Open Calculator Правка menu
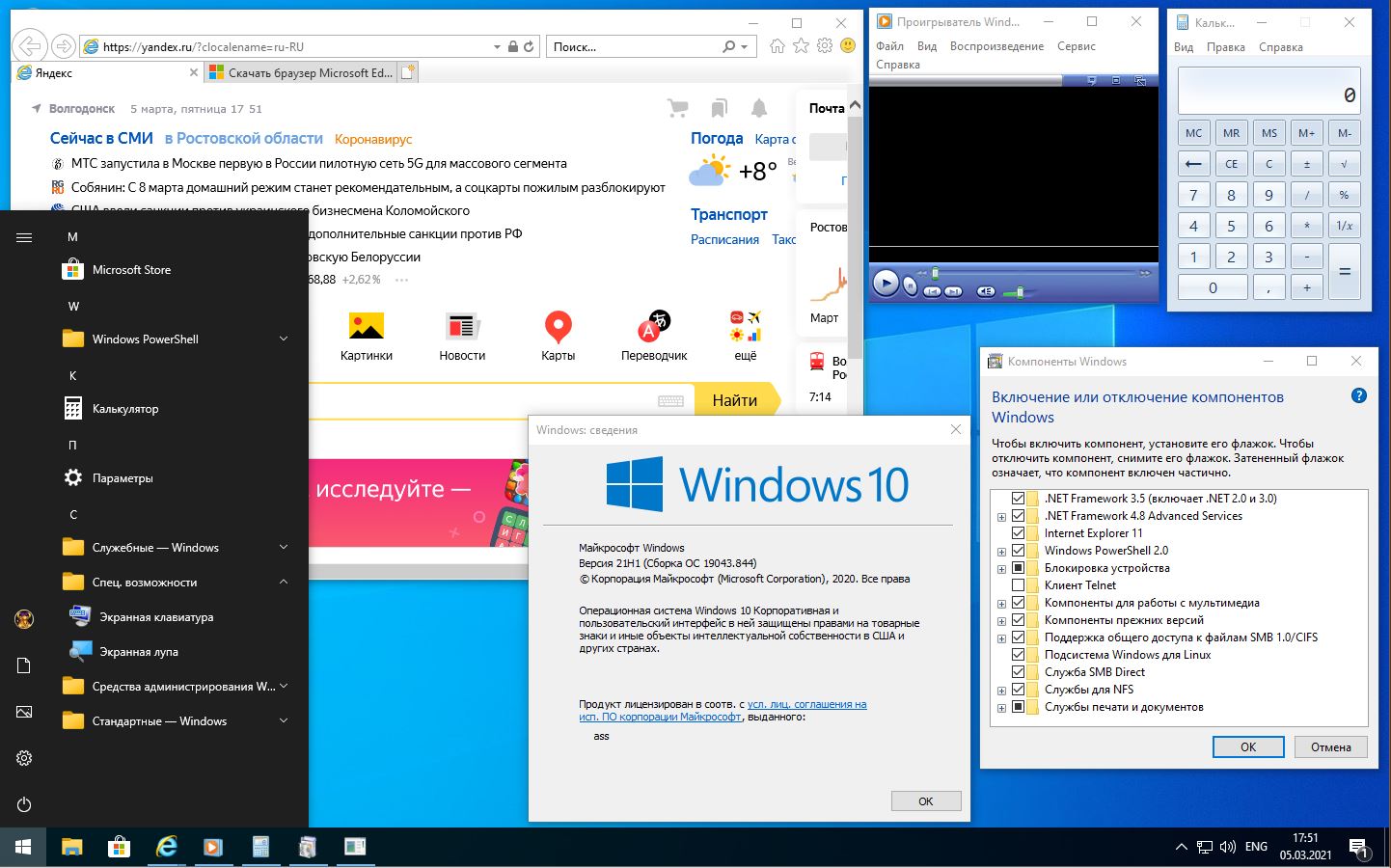The width and height of the screenshot is (1391, 868). (x=1225, y=47)
